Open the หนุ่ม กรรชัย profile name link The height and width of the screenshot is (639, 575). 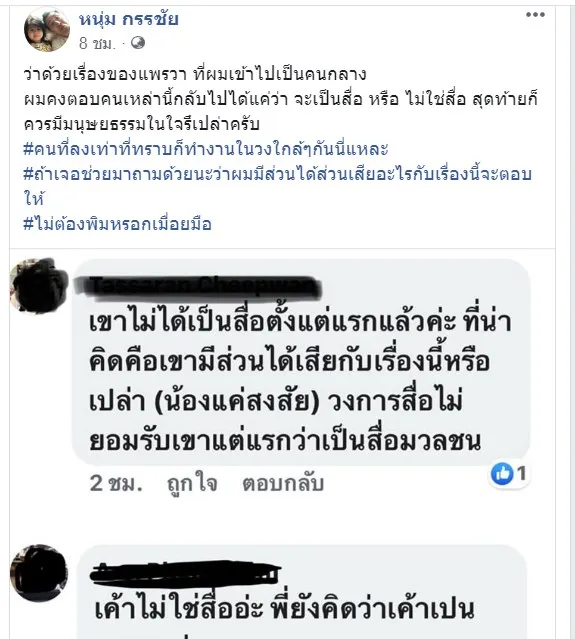click(x=128, y=19)
